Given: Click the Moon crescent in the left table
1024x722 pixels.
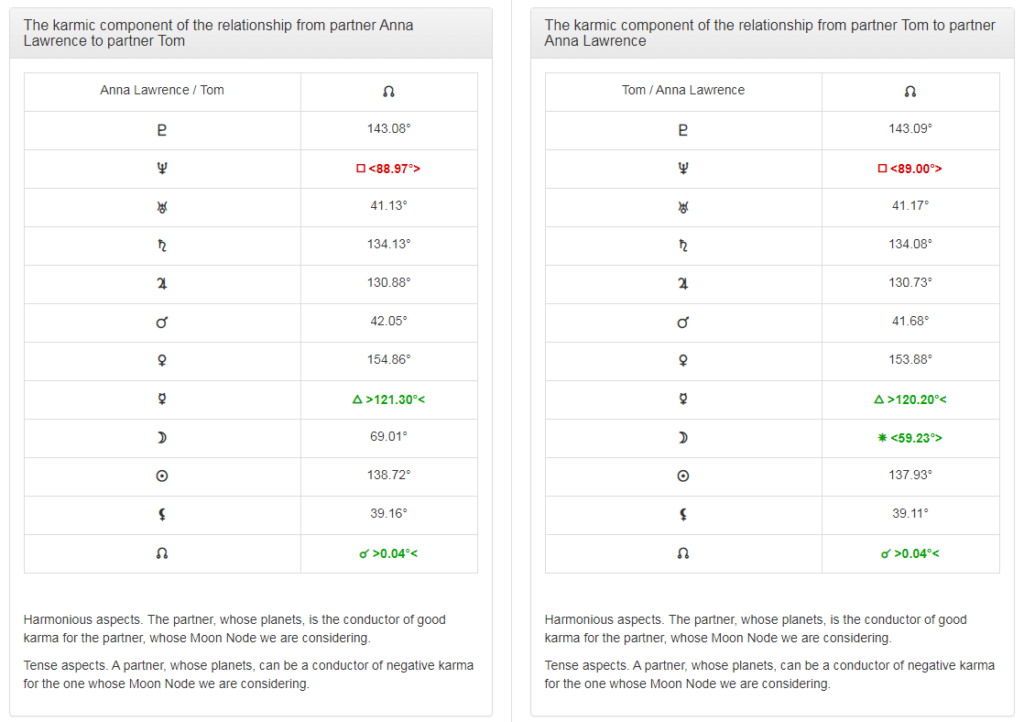Looking at the screenshot, I should [x=162, y=437].
